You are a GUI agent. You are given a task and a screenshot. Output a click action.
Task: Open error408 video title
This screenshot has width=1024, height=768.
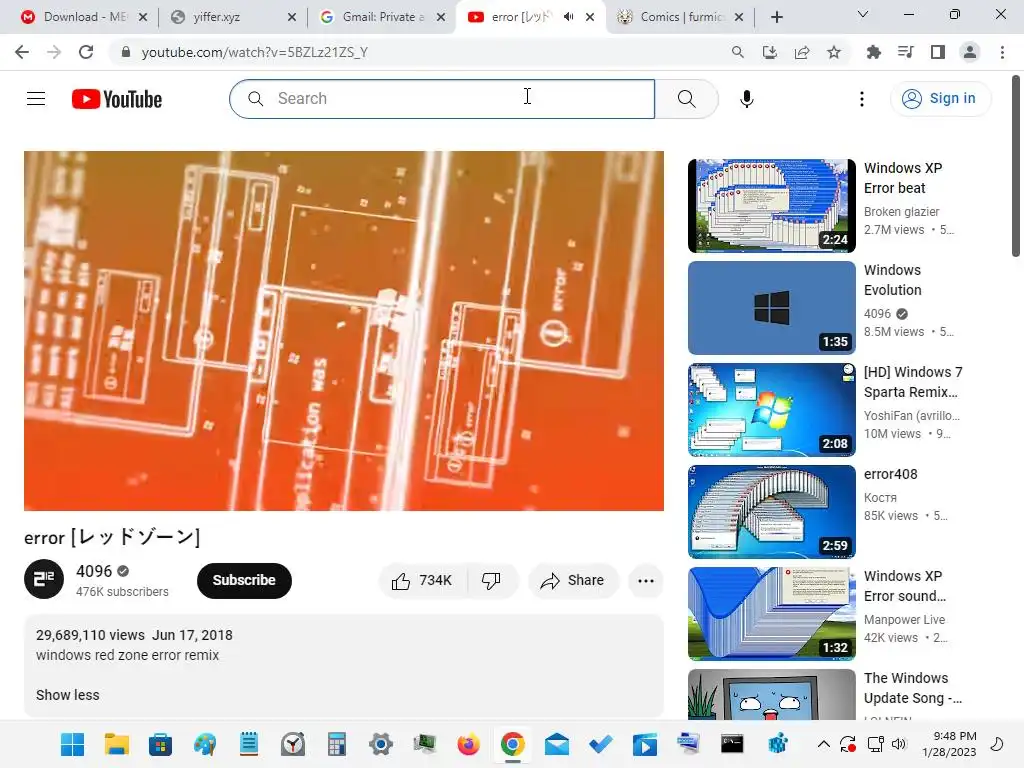(891, 474)
